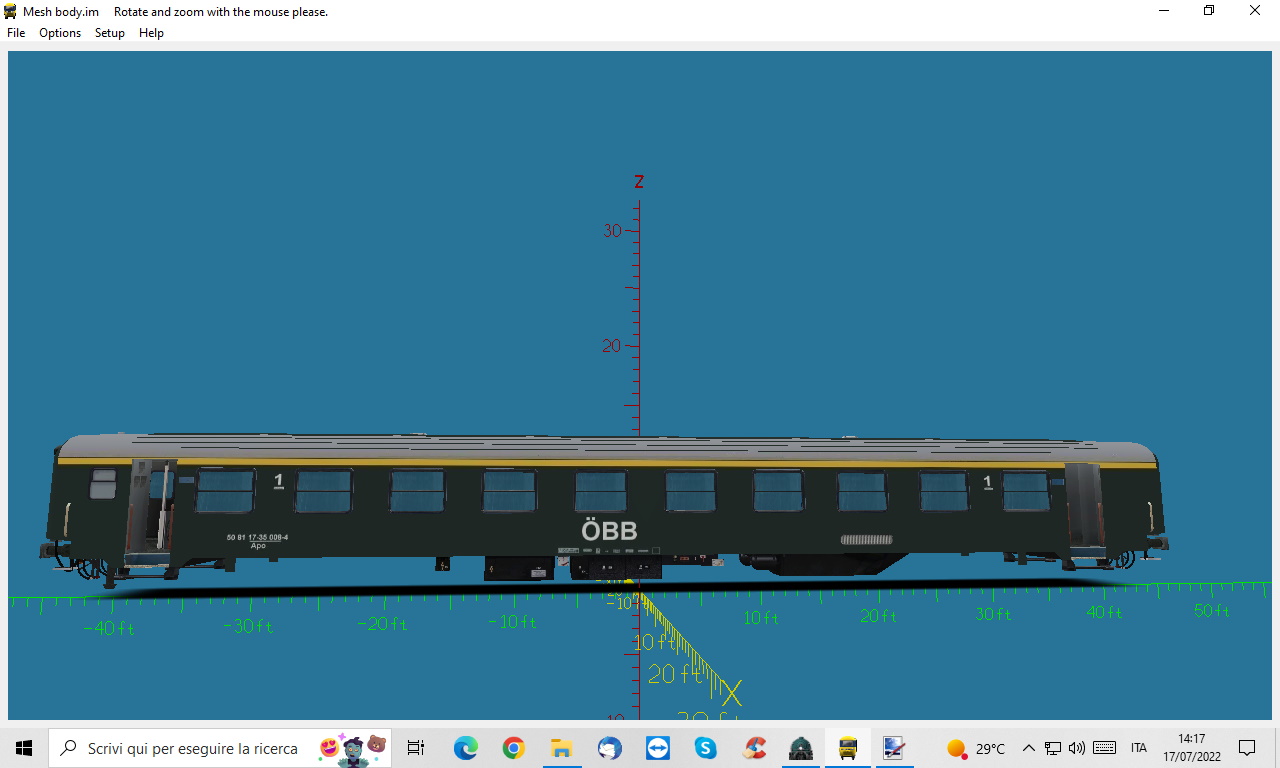Open Task View from the taskbar
The height and width of the screenshot is (768, 1280).
416,748
